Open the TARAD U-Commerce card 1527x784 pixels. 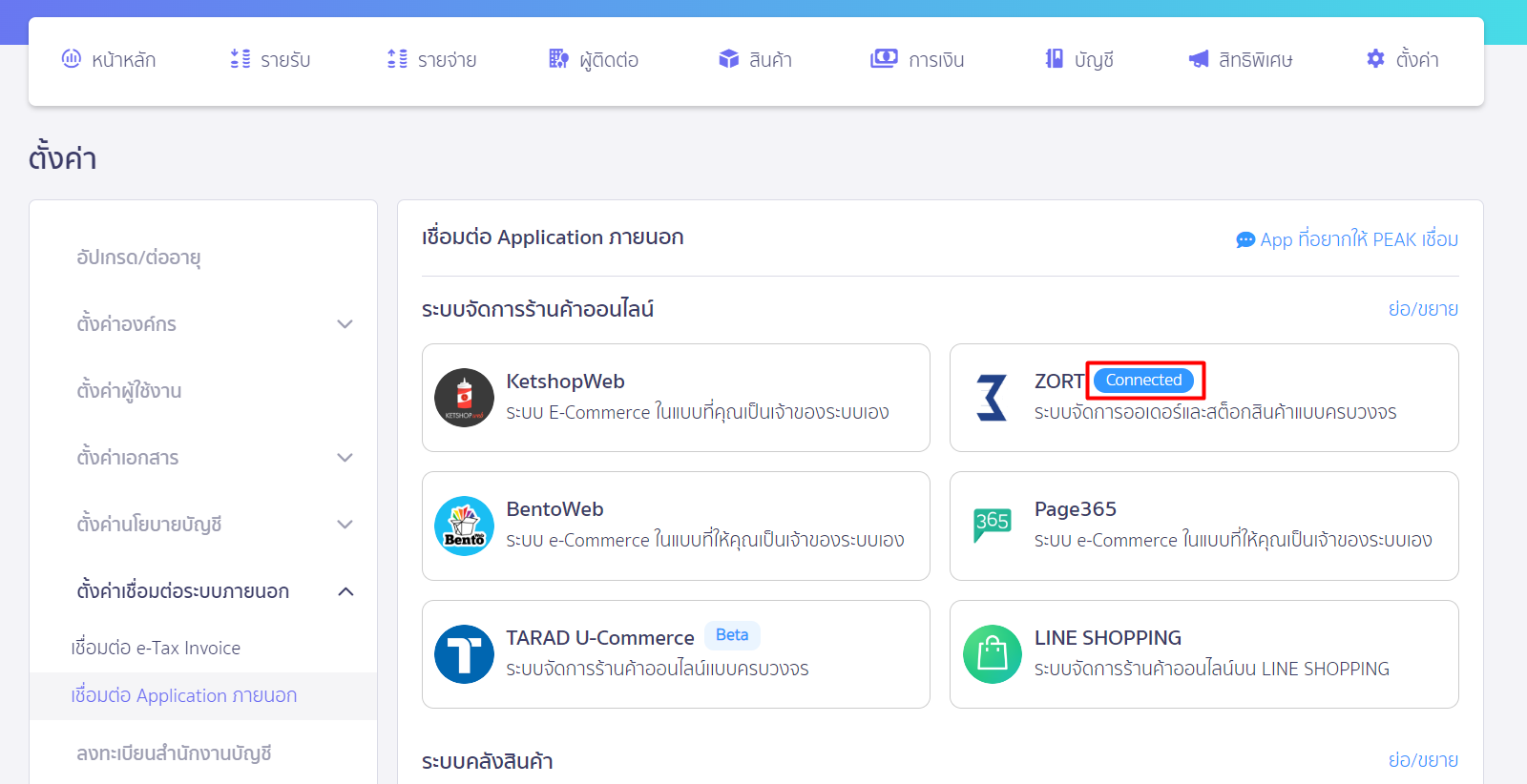pyautogui.click(x=676, y=654)
